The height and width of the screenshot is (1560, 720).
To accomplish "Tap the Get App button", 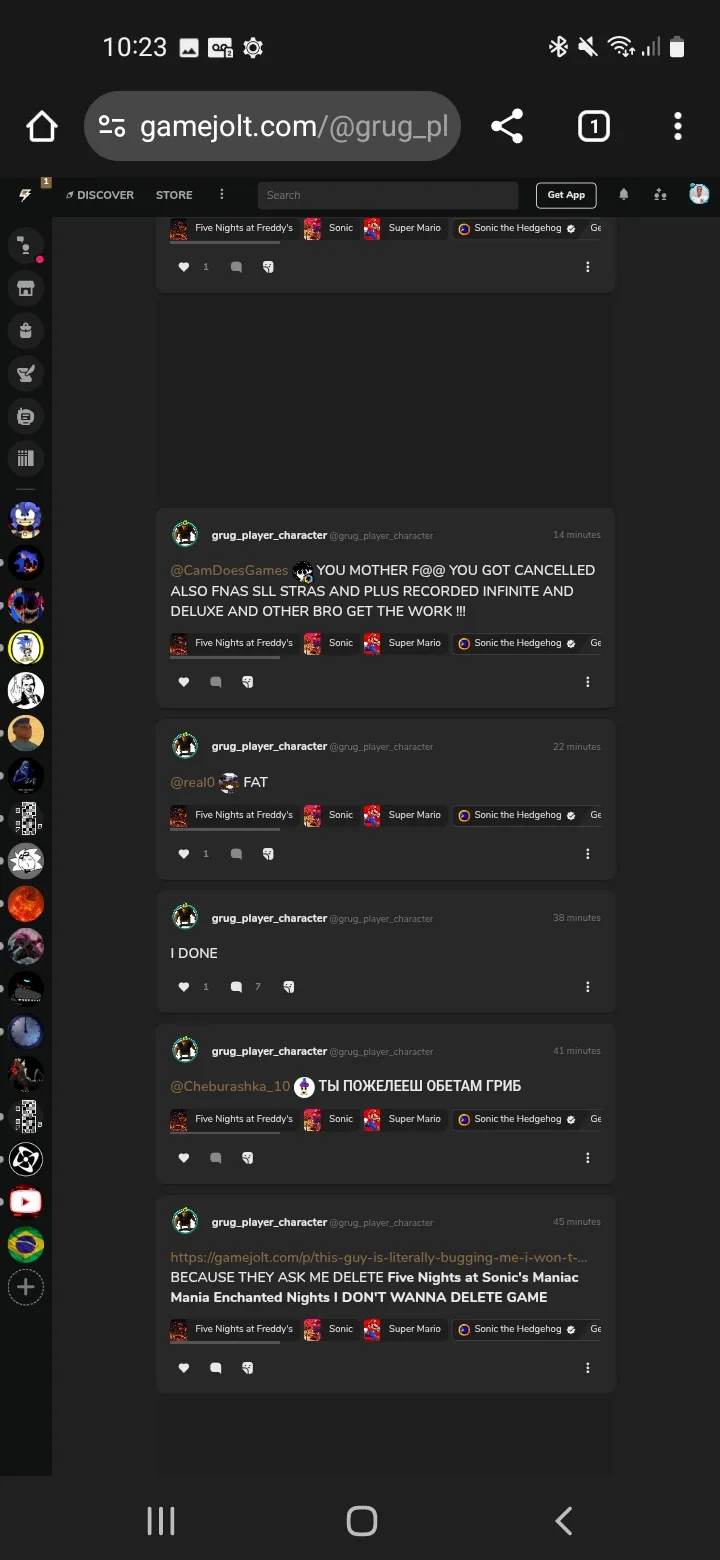I will pos(566,195).
